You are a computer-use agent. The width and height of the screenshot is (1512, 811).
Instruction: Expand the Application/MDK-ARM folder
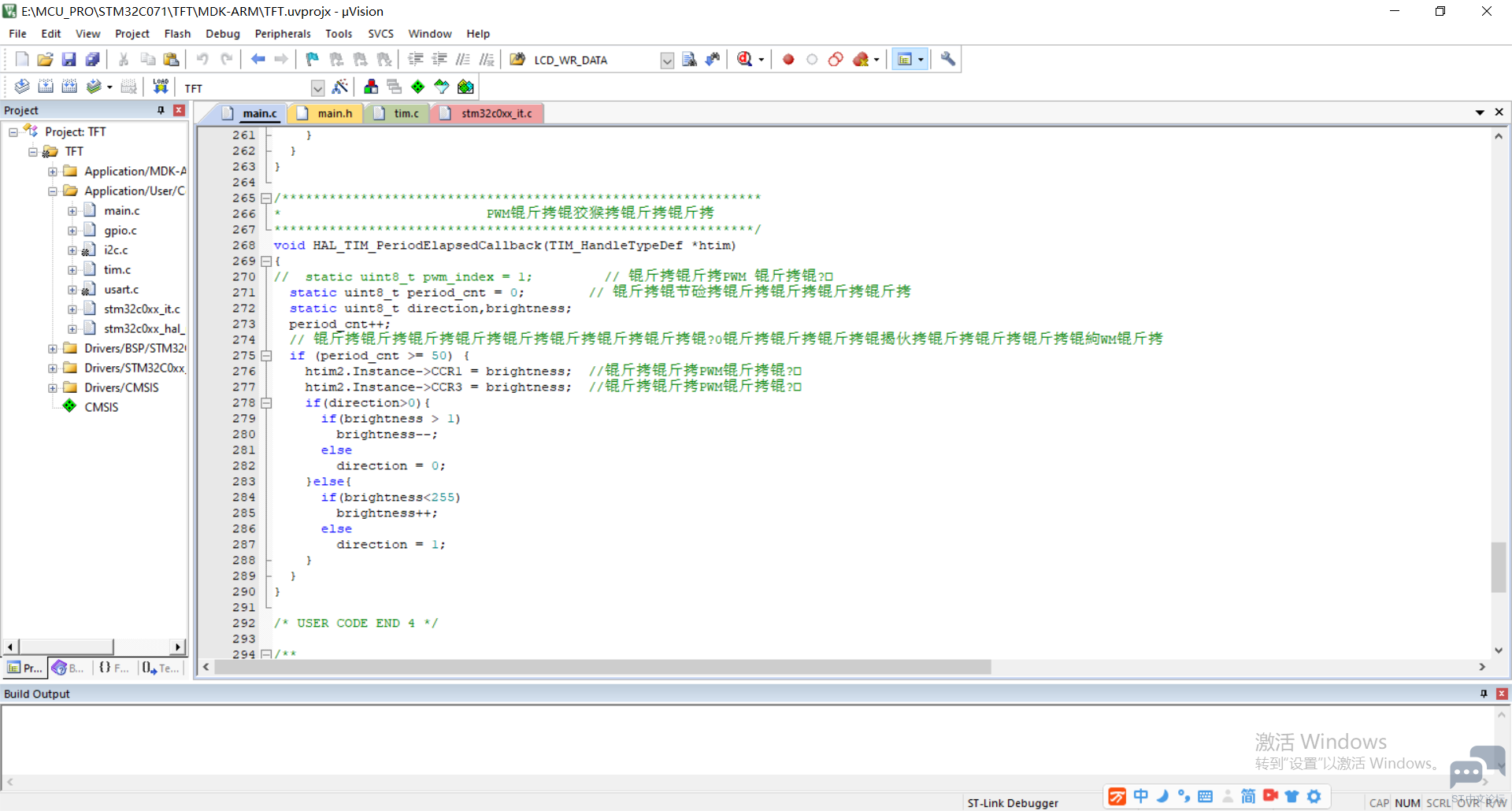click(x=52, y=172)
